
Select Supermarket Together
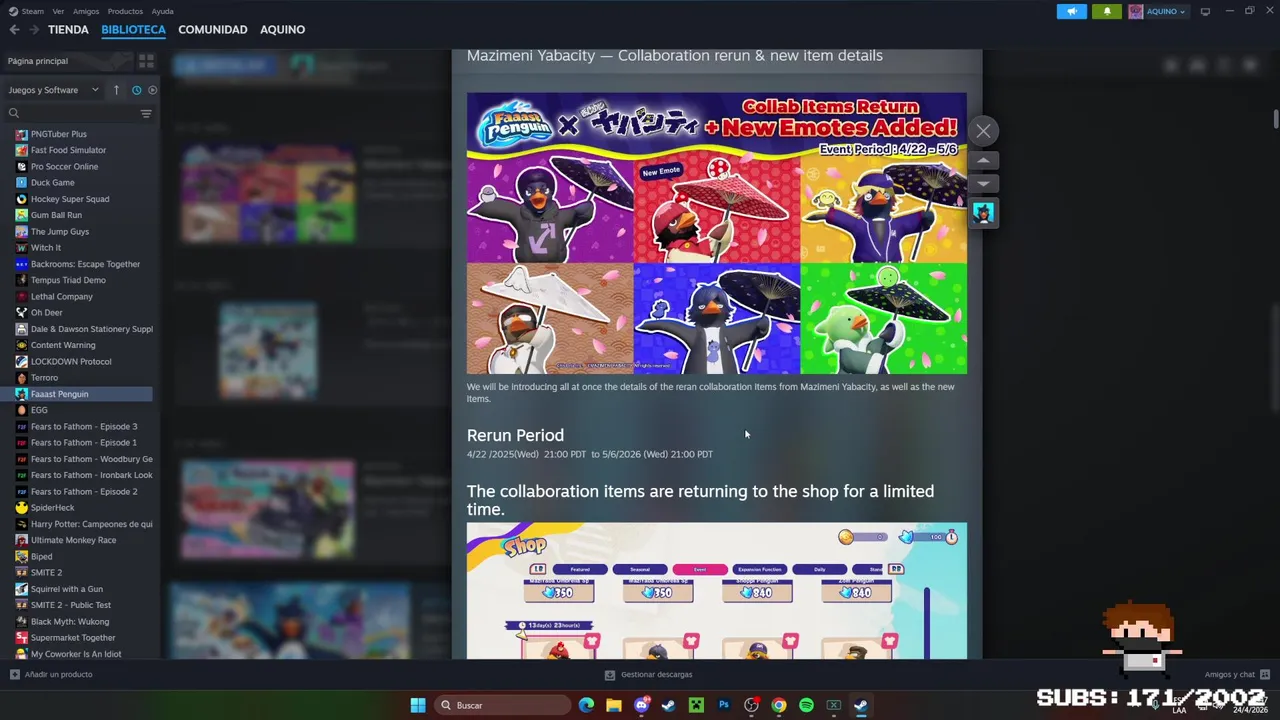(73, 638)
